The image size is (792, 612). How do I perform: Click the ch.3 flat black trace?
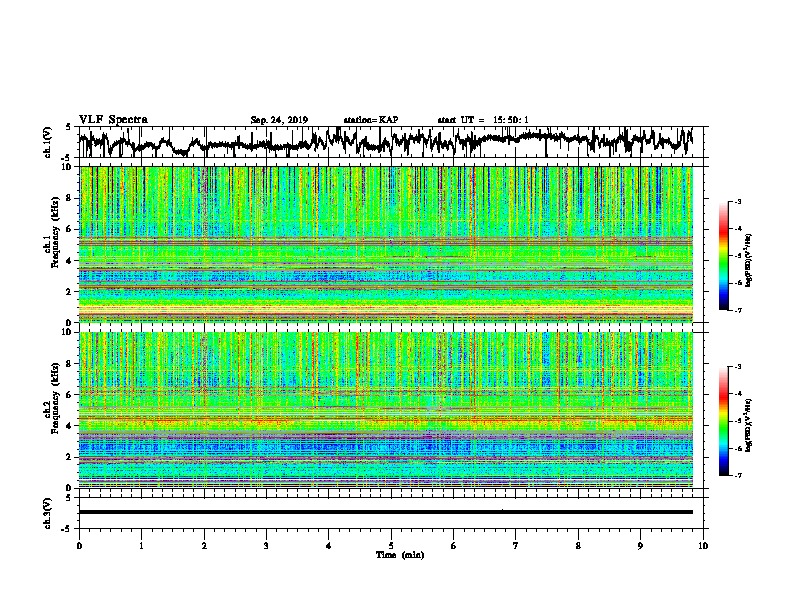[386, 512]
